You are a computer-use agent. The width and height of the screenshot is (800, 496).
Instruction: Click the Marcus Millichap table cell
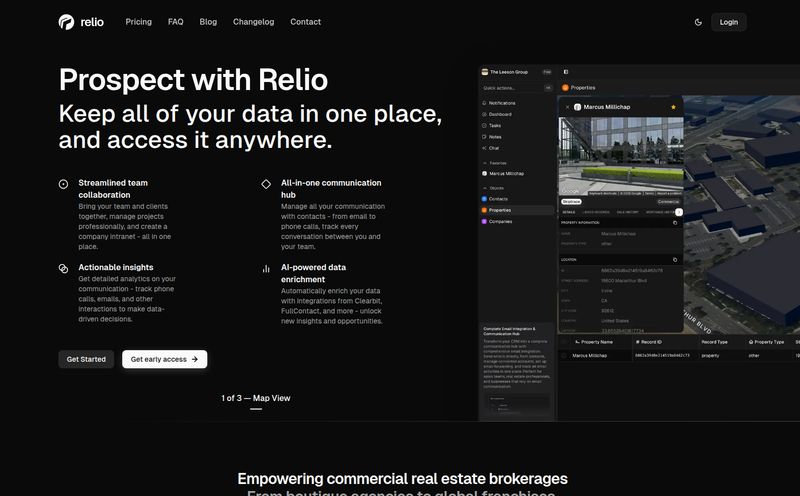(x=590, y=355)
